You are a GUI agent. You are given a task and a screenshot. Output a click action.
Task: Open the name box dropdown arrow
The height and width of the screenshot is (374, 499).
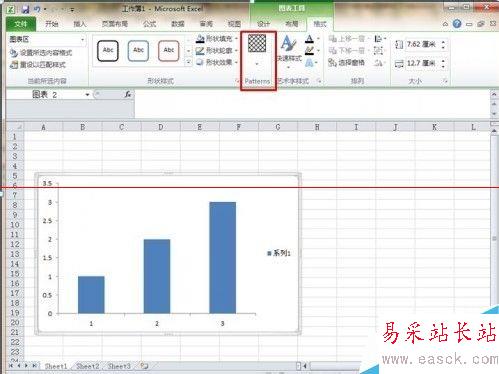pos(87,95)
